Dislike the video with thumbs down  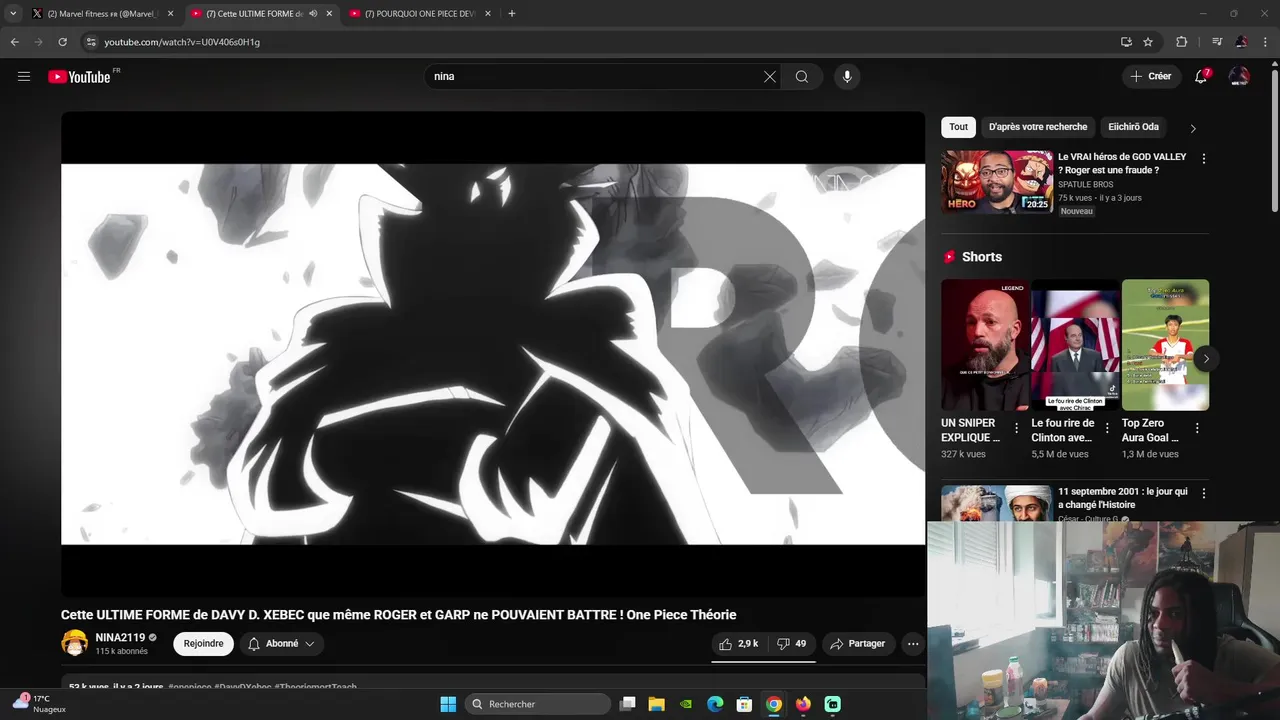(792, 644)
